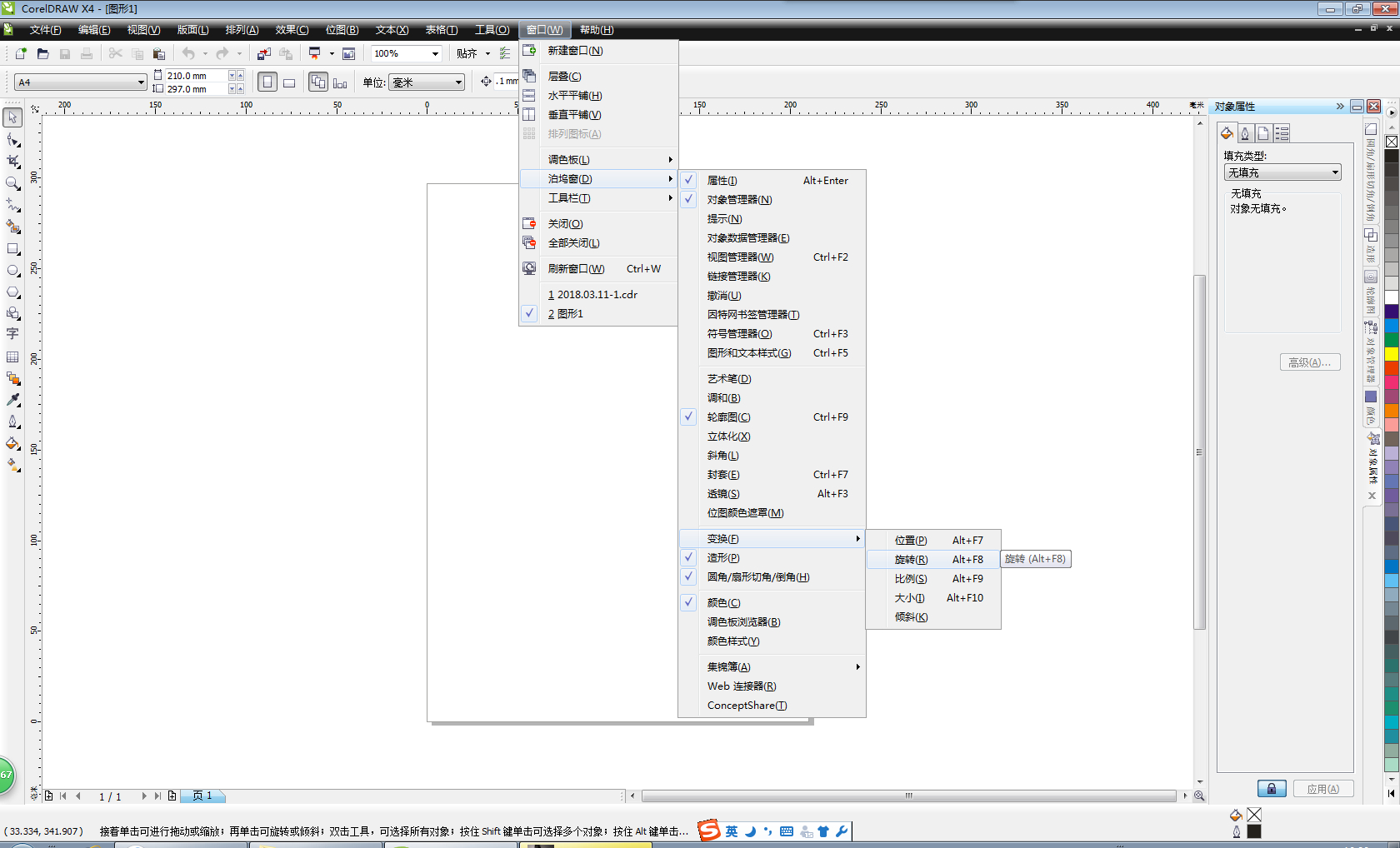The width and height of the screenshot is (1400, 848).
Task: Select the Eyedropper tool
Action: [12, 400]
